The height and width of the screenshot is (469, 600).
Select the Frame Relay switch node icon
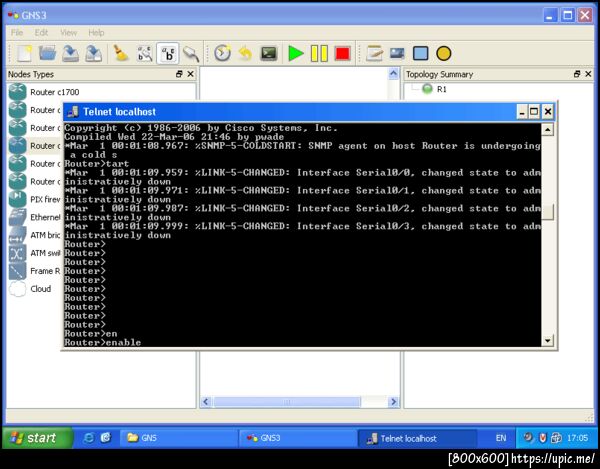pos(18,271)
